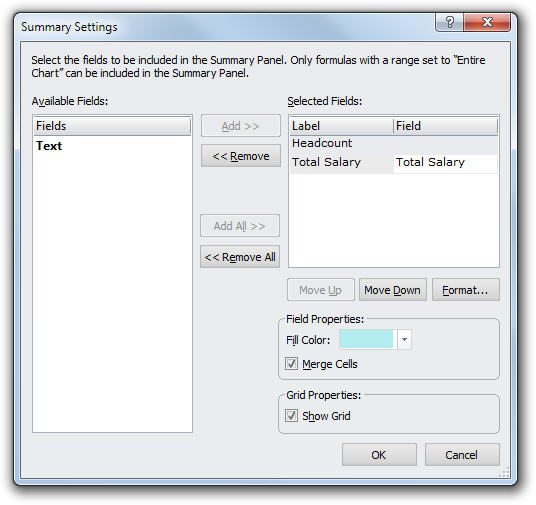Click the Label column header
536x505 pixels.
[x=341, y=126]
